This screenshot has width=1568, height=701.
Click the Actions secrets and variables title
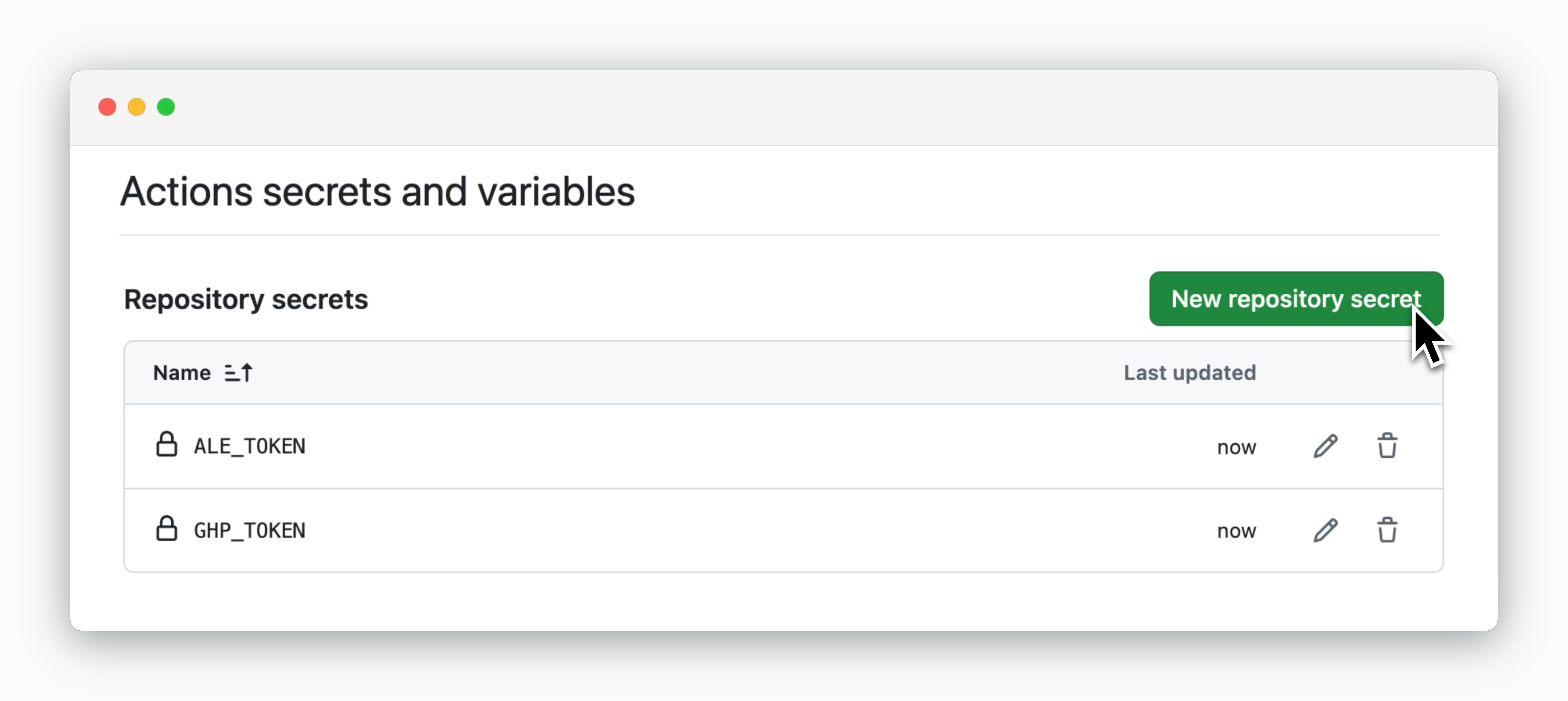click(377, 192)
